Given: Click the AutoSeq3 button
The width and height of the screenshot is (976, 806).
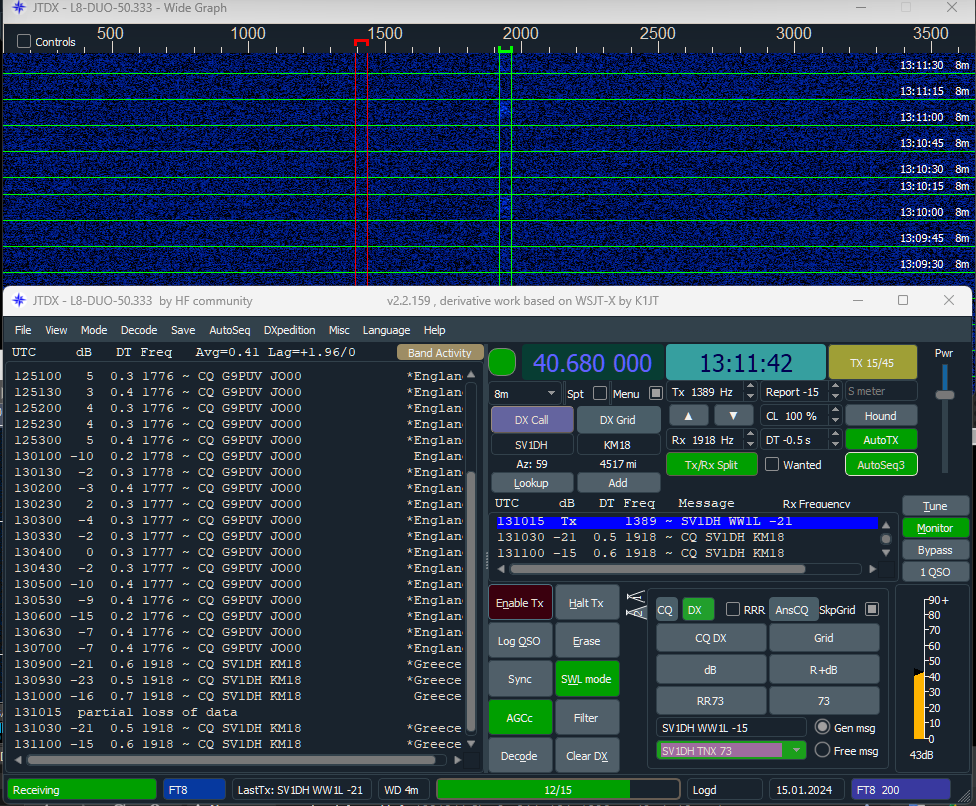Looking at the screenshot, I should 881,464.
